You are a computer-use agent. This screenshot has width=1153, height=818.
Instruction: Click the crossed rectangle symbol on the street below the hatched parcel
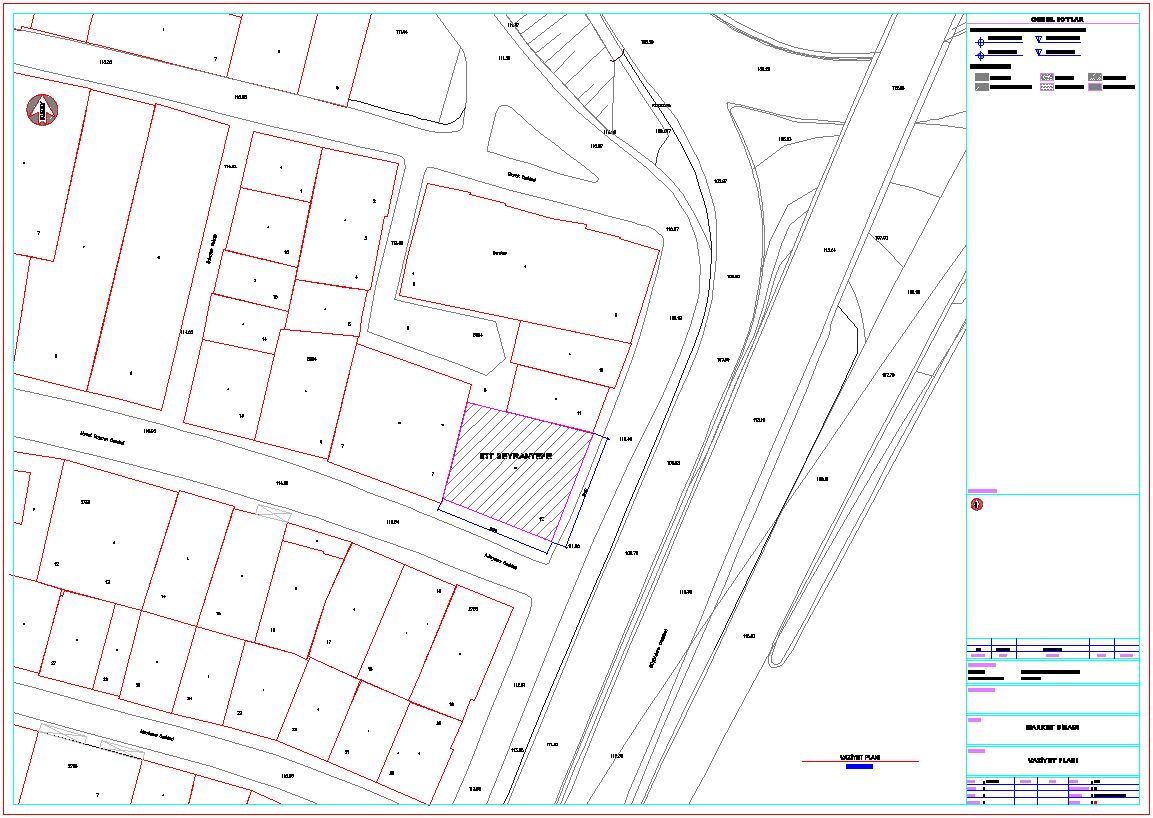[273, 512]
